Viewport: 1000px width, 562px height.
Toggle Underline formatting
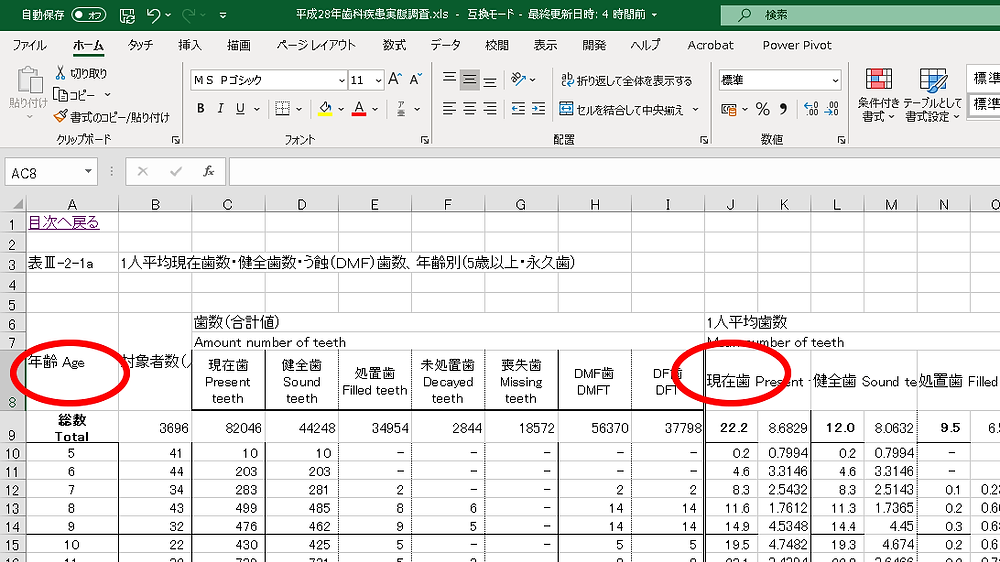[x=240, y=108]
